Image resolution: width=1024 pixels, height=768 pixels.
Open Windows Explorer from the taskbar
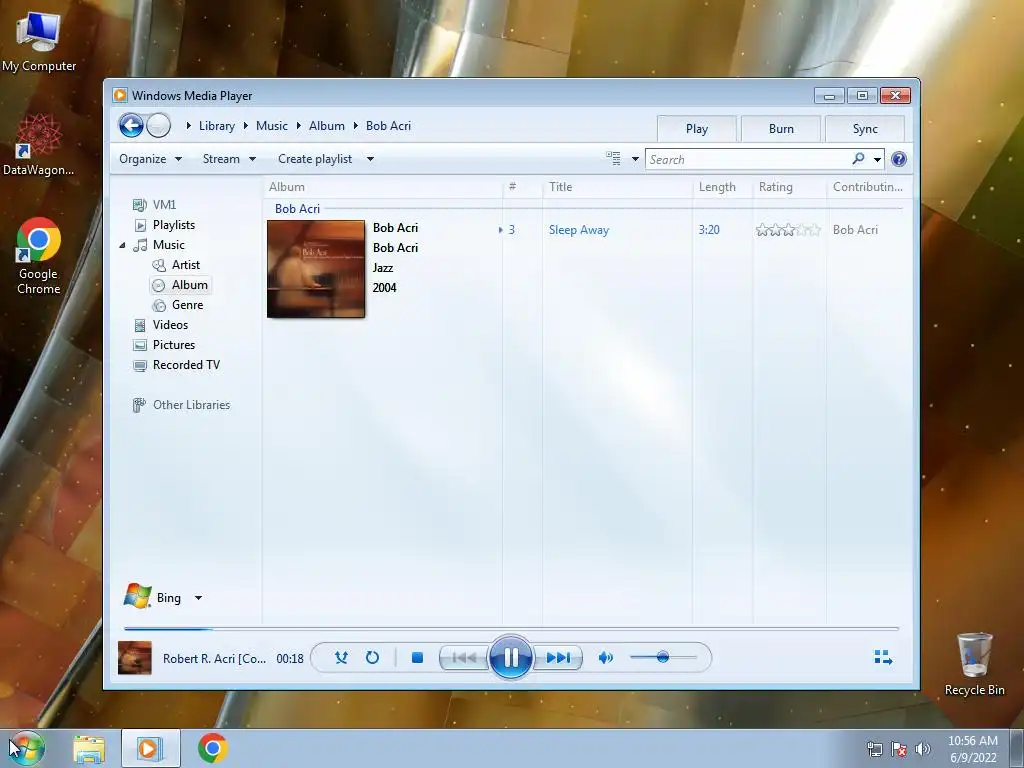click(x=89, y=749)
